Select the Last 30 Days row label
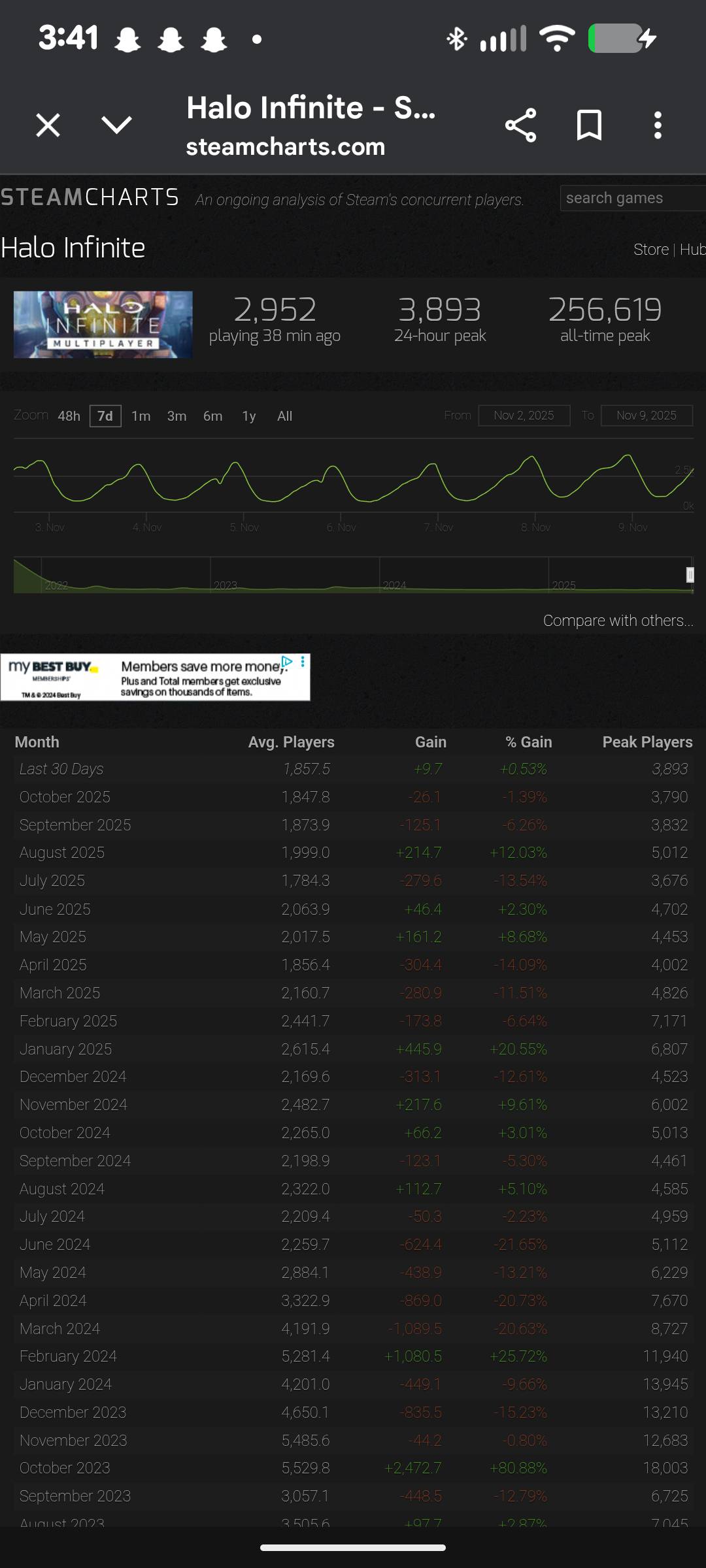The height and width of the screenshot is (1568, 706). click(61, 769)
